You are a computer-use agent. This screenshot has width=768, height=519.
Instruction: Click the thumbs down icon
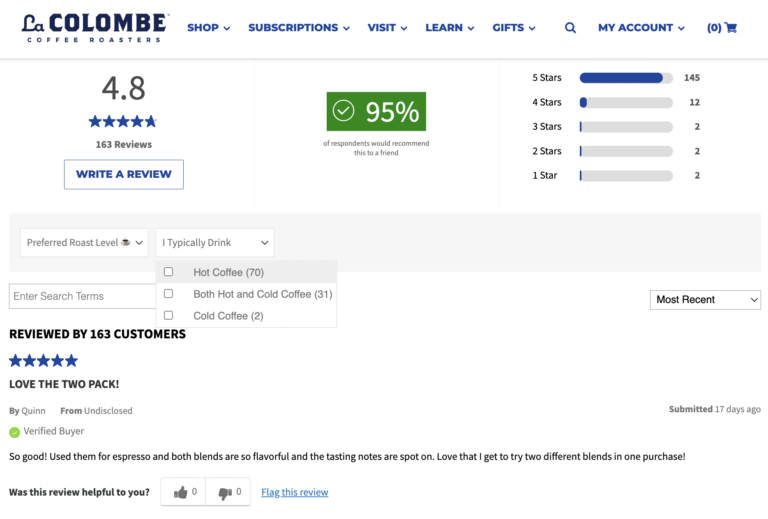pyautogui.click(x=225, y=492)
